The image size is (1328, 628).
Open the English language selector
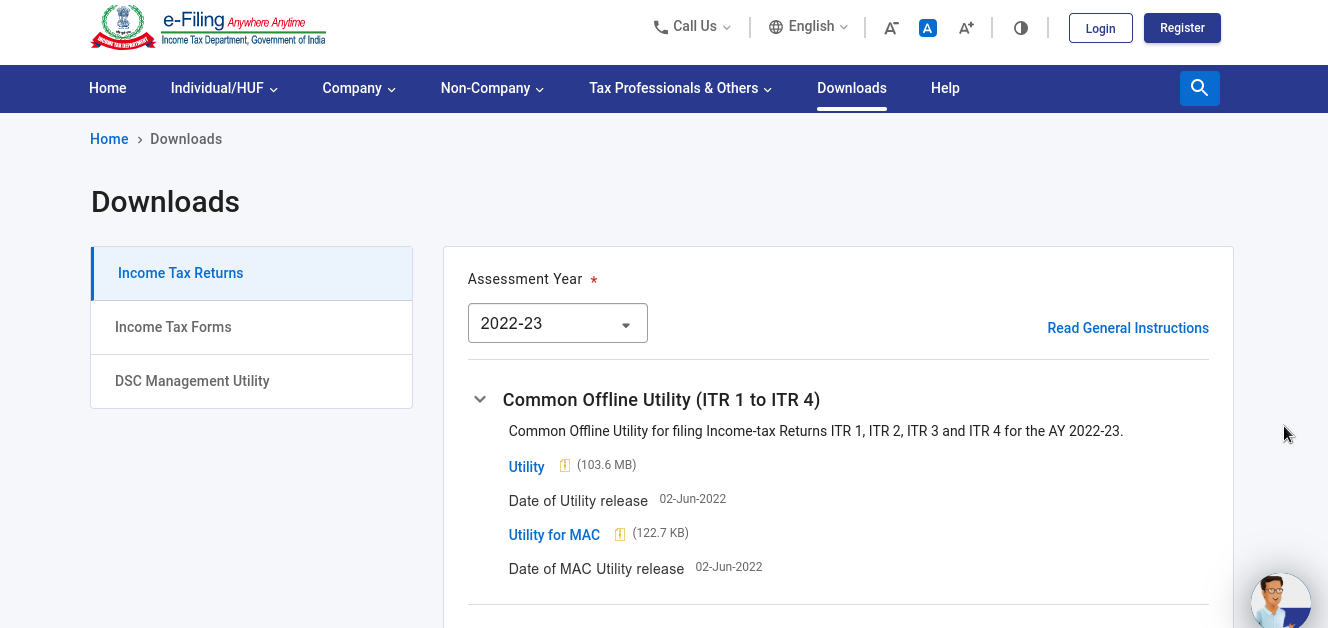click(808, 27)
